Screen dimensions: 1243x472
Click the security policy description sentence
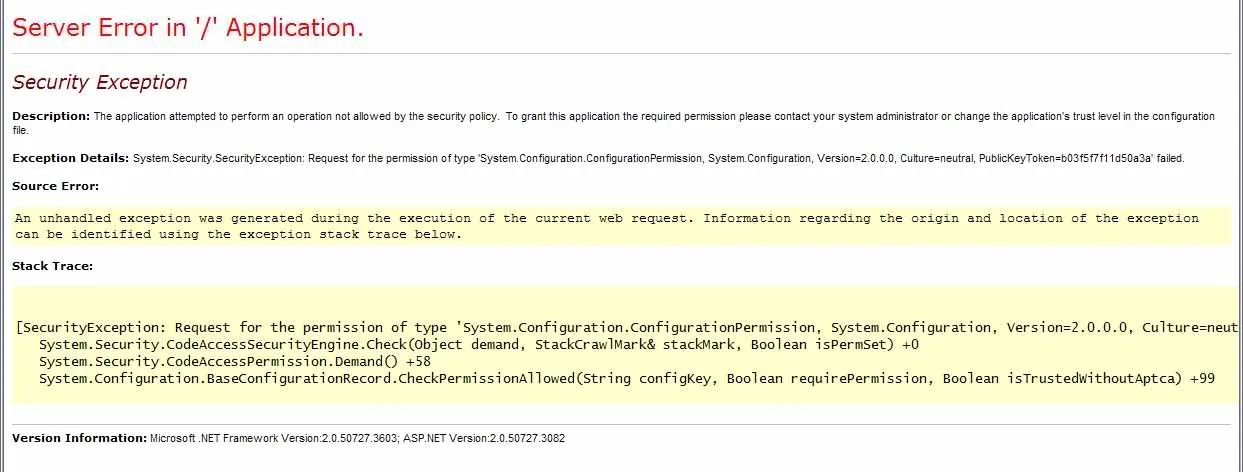296,117
